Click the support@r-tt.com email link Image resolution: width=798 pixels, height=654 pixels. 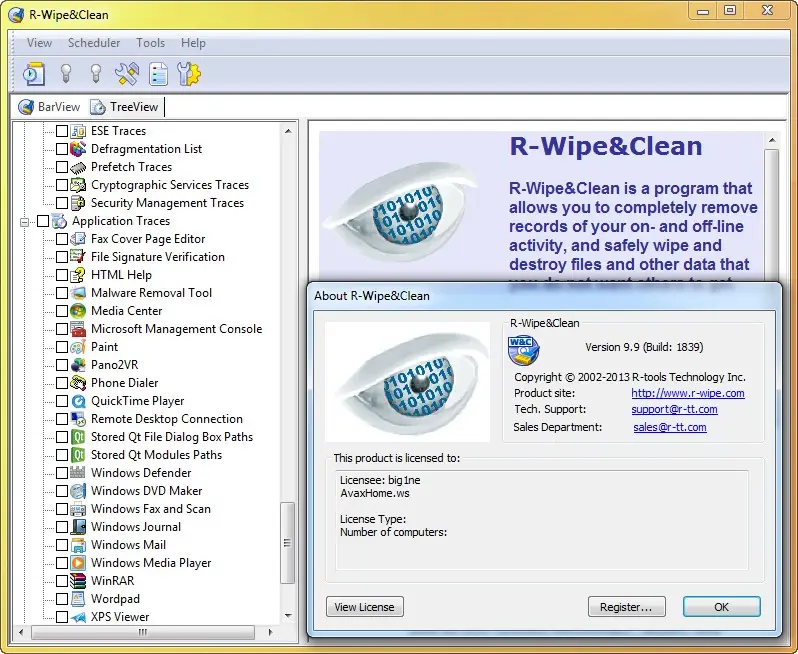click(x=674, y=409)
